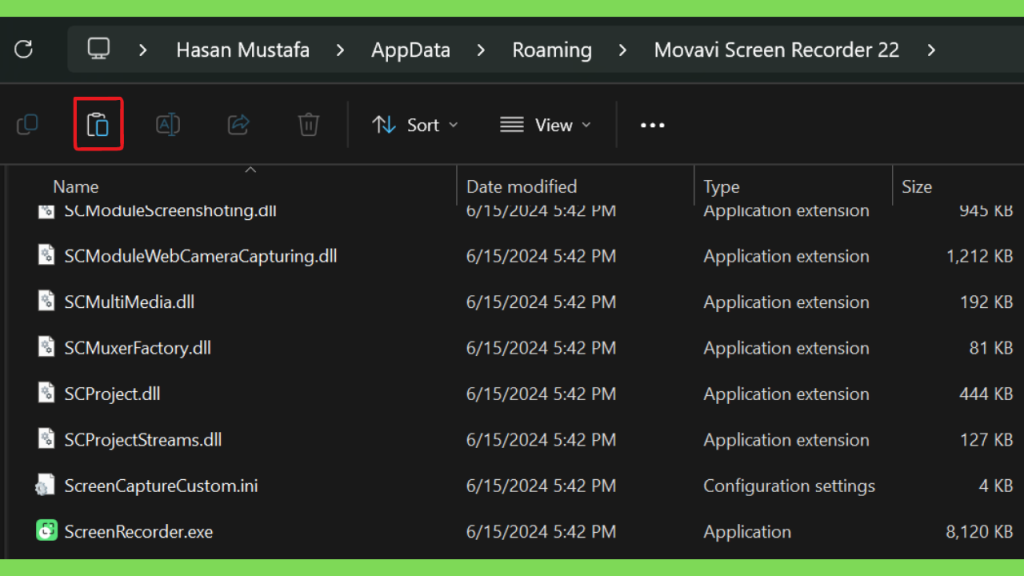Expand the chevron after Movavi Screen Recorder 22
The image size is (1024, 576).
(x=931, y=50)
